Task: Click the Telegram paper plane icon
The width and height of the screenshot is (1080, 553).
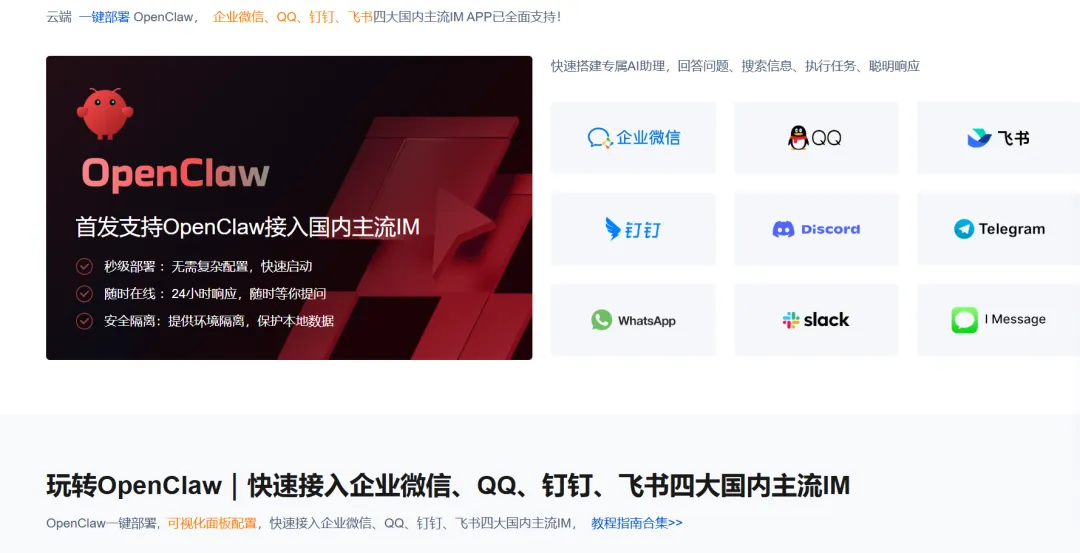Action: pyautogui.click(x=964, y=229)
